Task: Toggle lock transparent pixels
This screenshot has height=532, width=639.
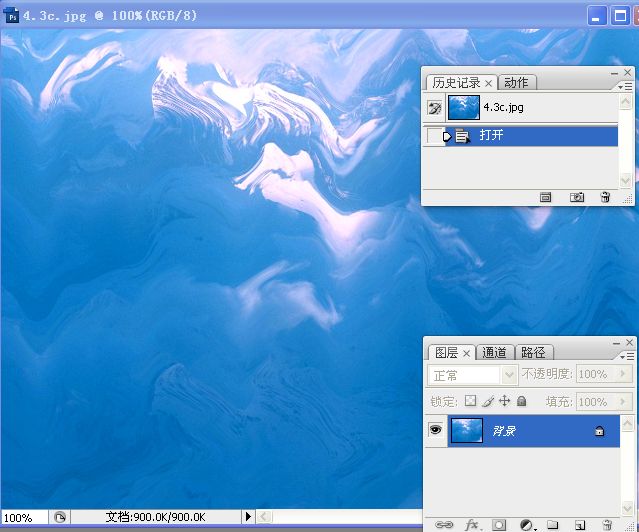Action: click(471, 401)
